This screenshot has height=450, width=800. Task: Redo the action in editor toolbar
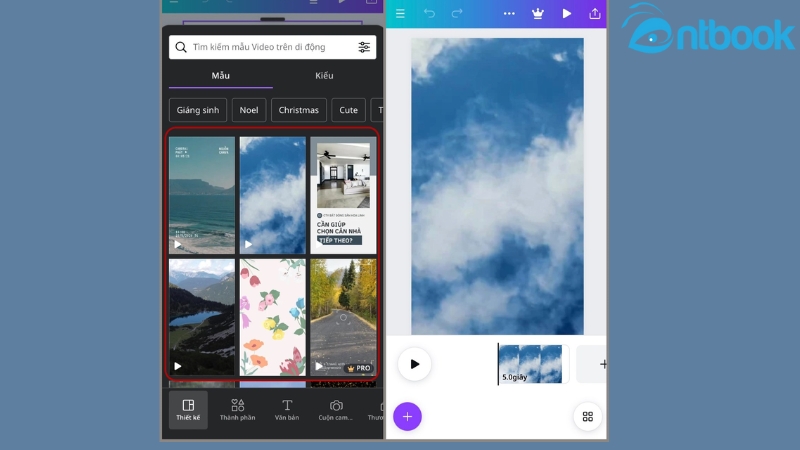[x=457, y=14]
